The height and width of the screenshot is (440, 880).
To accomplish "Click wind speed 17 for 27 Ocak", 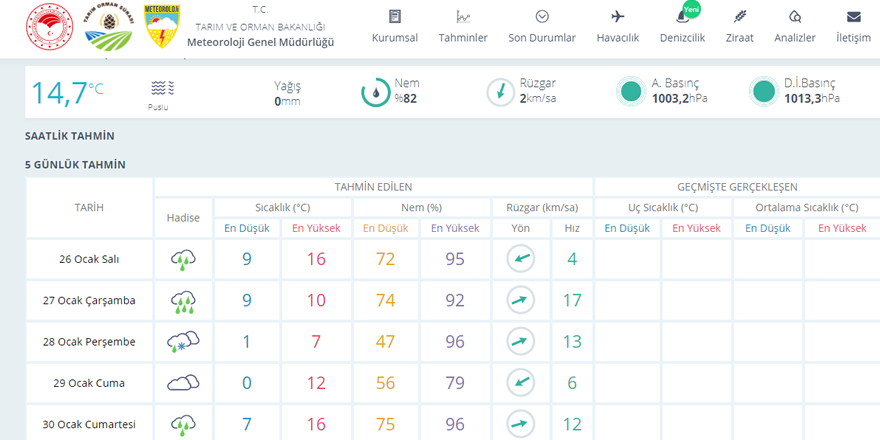I will click(572, 301).
